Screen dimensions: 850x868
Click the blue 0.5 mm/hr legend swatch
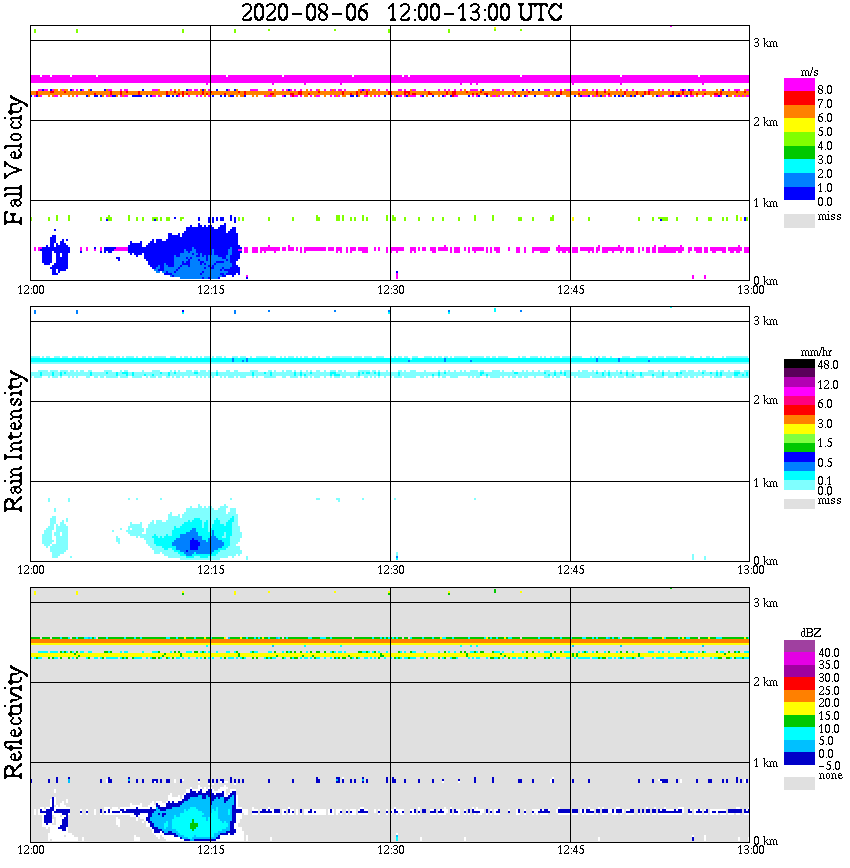pos(799,457)
